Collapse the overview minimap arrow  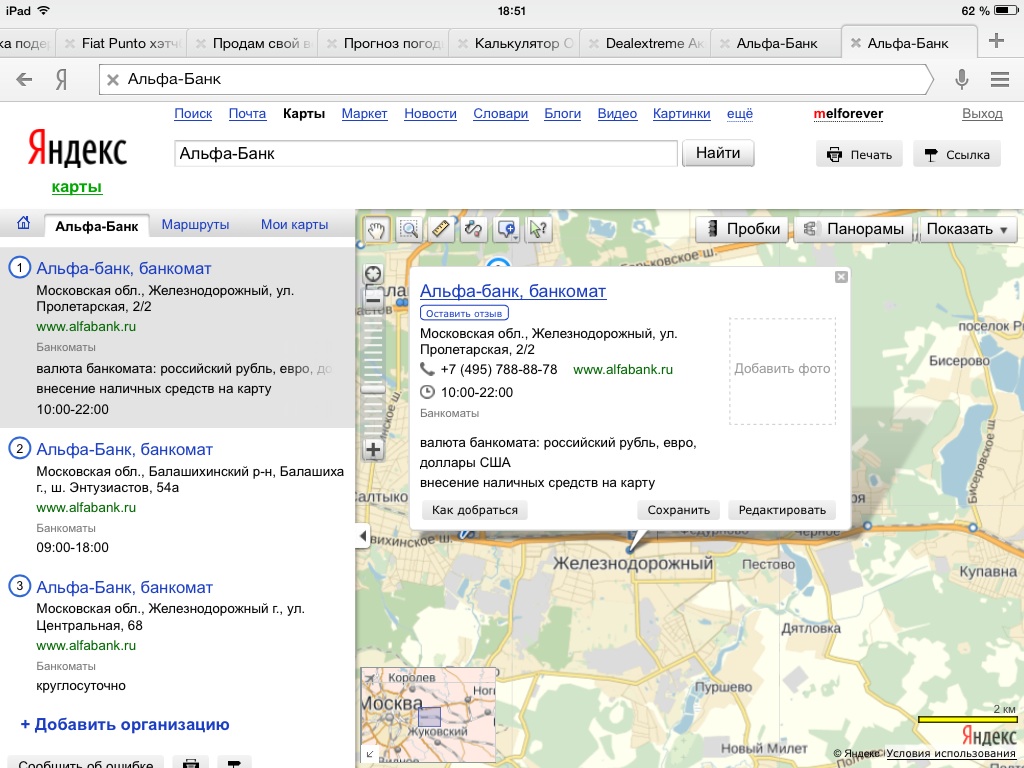tap(370, 754)
